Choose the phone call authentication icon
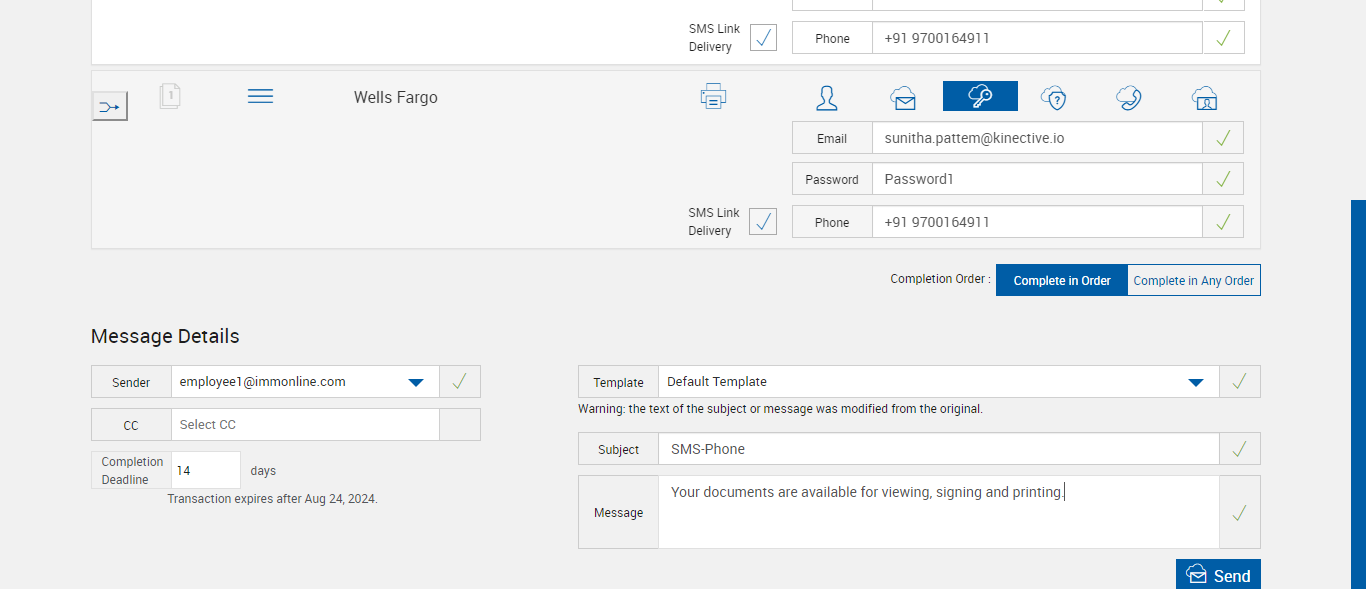Image resolution: width=1366 pixels, height=589 pixels. point(1129,97)
